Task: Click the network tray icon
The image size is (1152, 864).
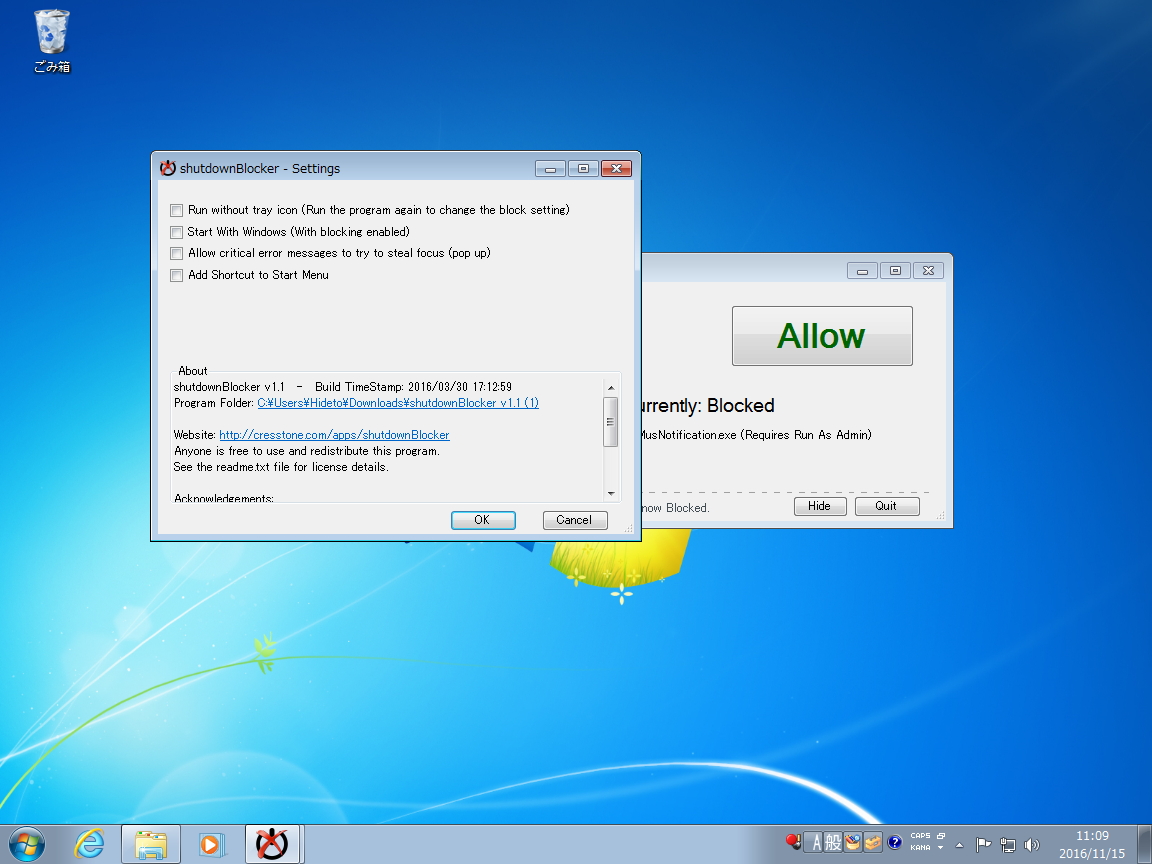Action: tap(1008, 845)
